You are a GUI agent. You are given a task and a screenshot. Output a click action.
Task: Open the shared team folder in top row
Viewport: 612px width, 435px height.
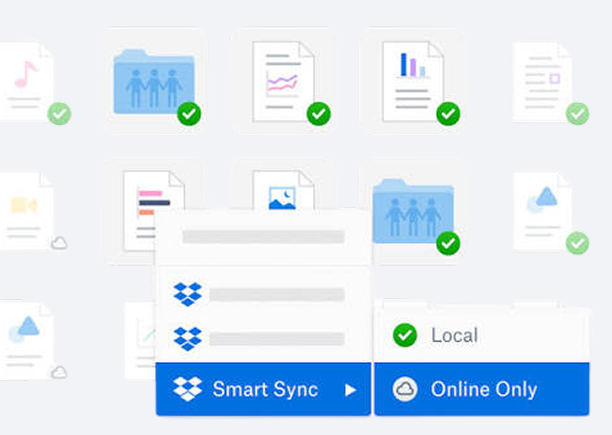pos(154,82)
